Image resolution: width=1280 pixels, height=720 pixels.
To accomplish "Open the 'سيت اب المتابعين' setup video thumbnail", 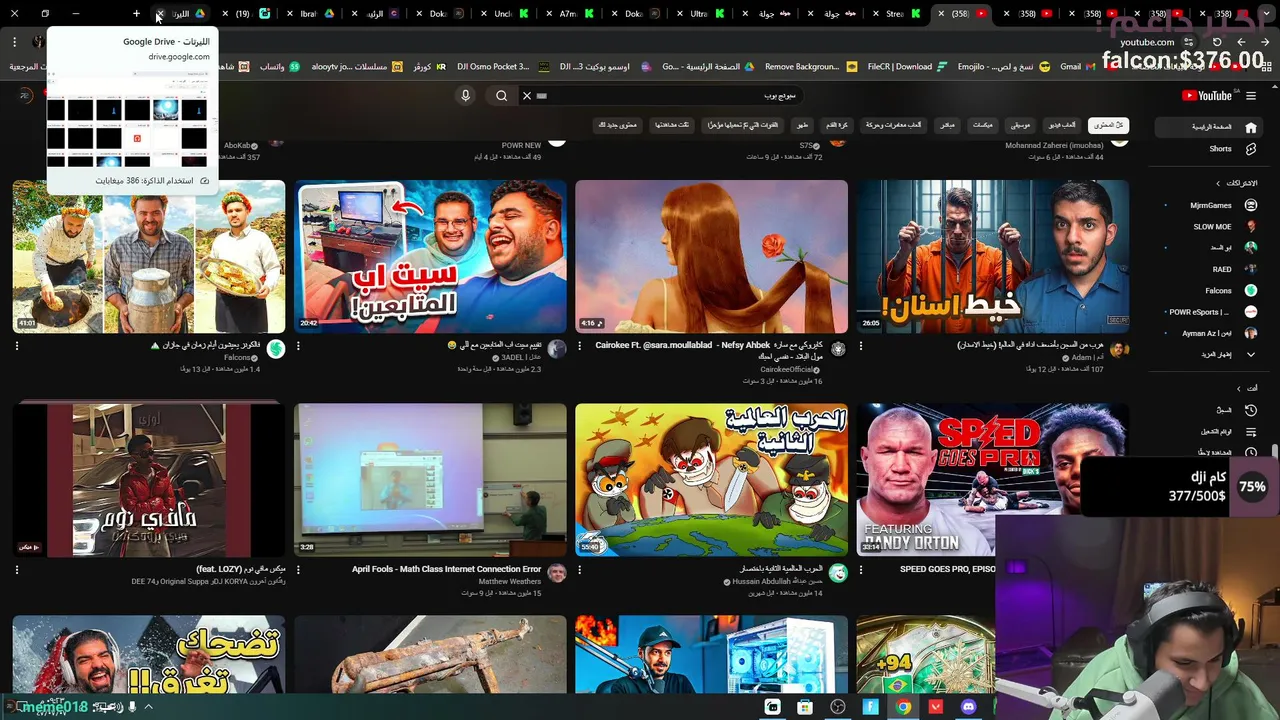I will (x=430, y=256).
